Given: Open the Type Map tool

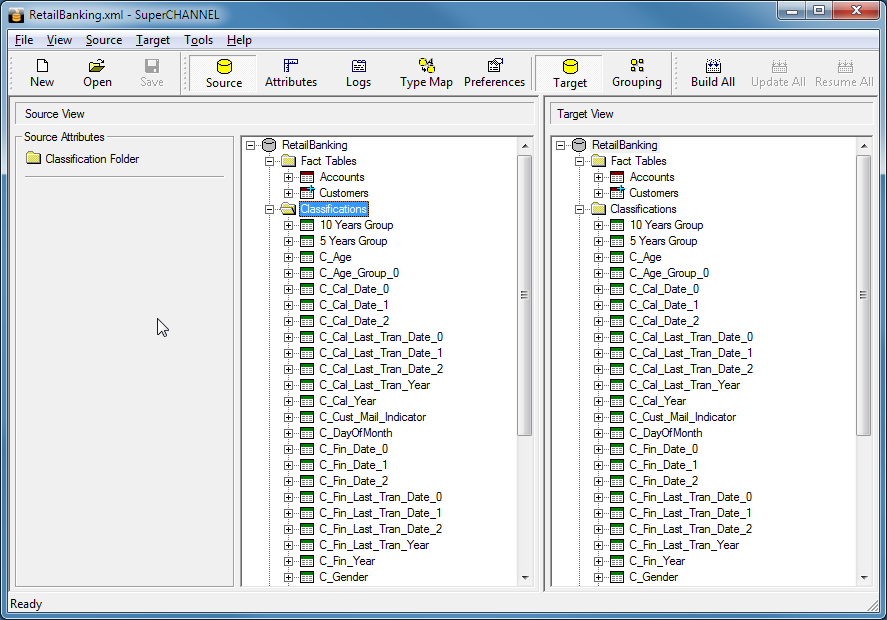Looking at the screenshot, I should point(426,73).
